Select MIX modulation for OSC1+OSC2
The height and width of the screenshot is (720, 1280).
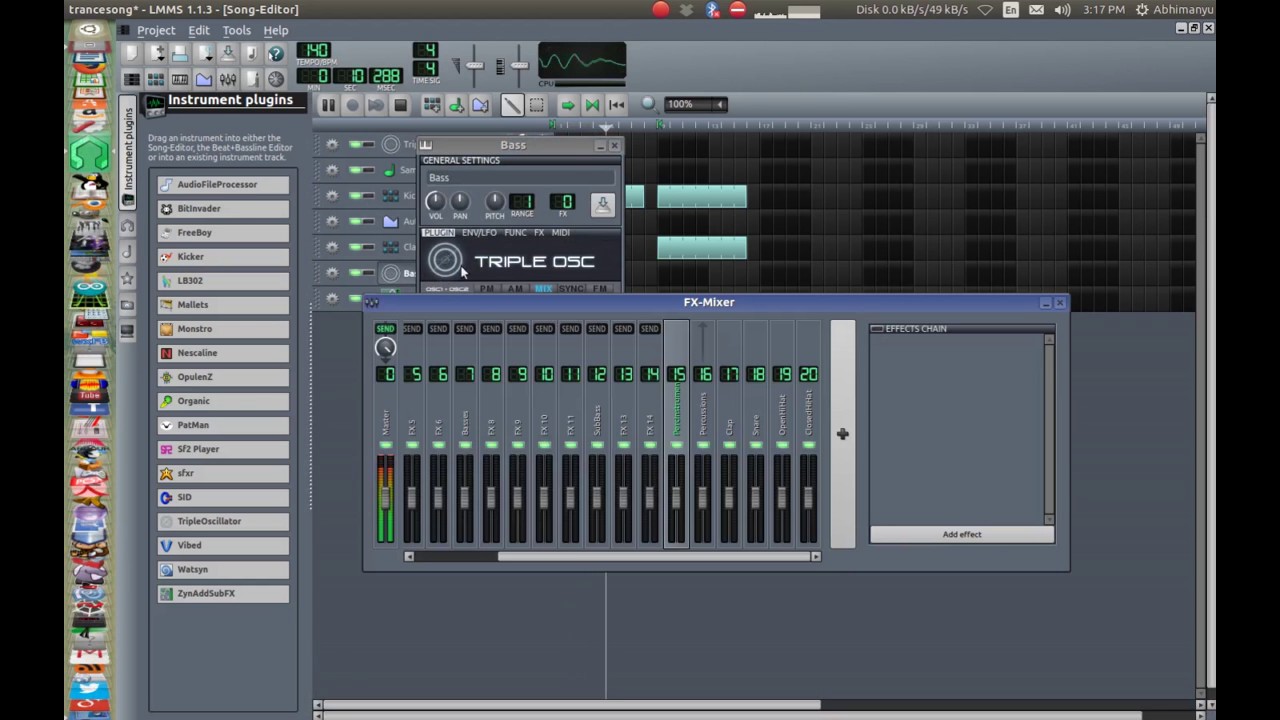tap(543, 289)
